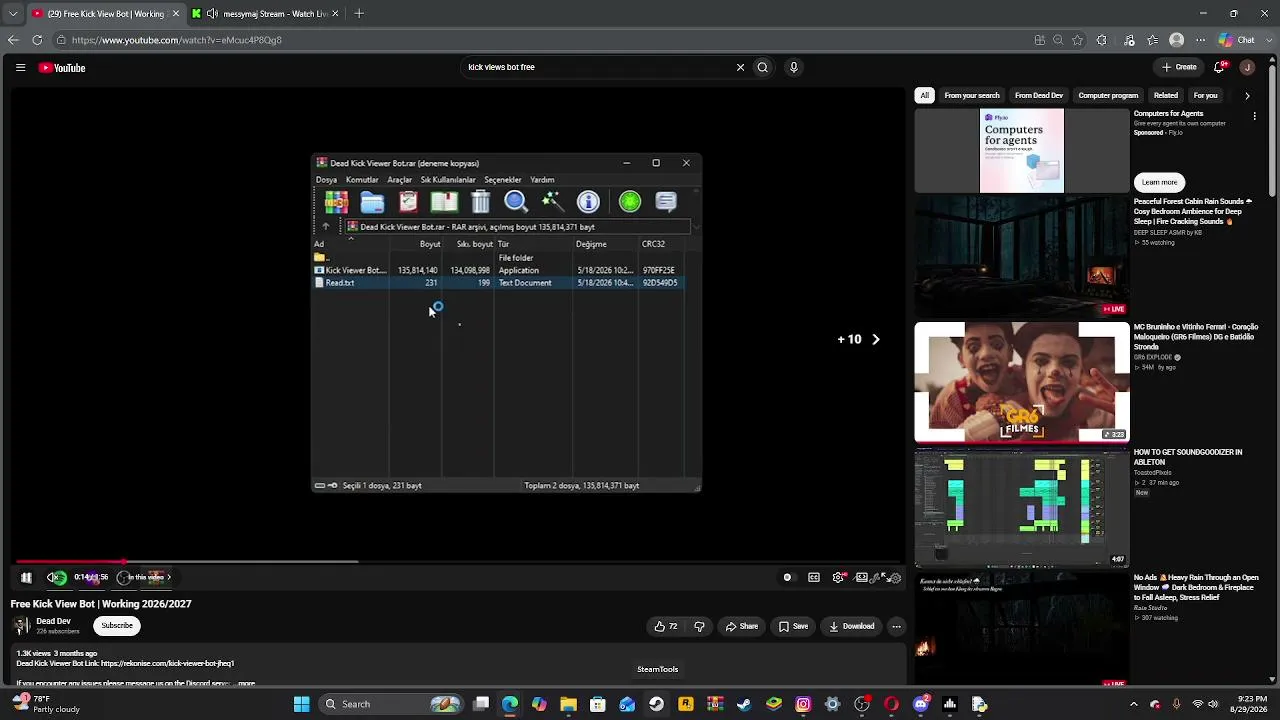Open the Dead Dev channel avatar
This screenshot has width=1280, height=720.
click(20, 626)
